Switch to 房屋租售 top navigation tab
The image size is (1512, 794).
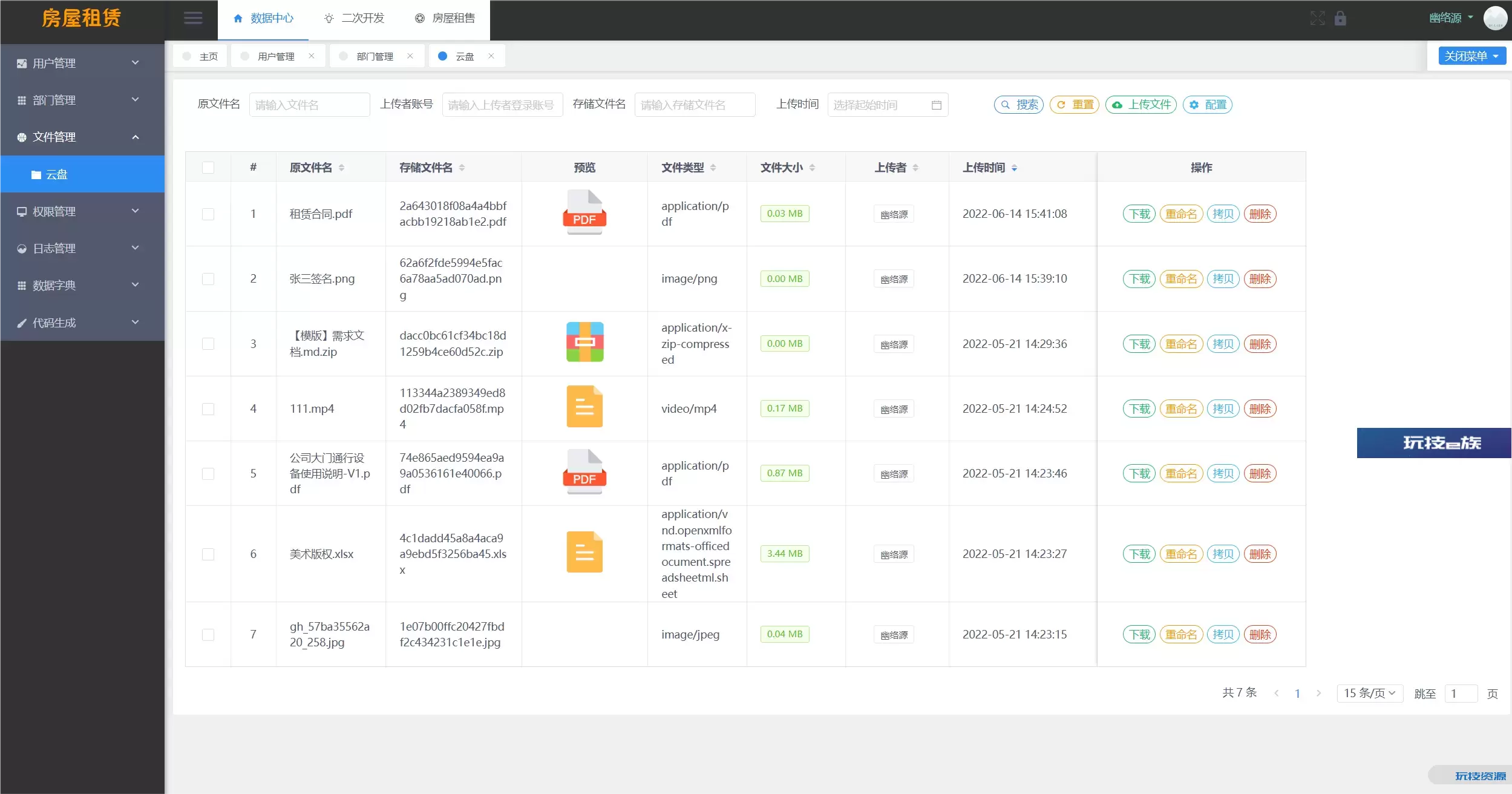tap(445, 18)
